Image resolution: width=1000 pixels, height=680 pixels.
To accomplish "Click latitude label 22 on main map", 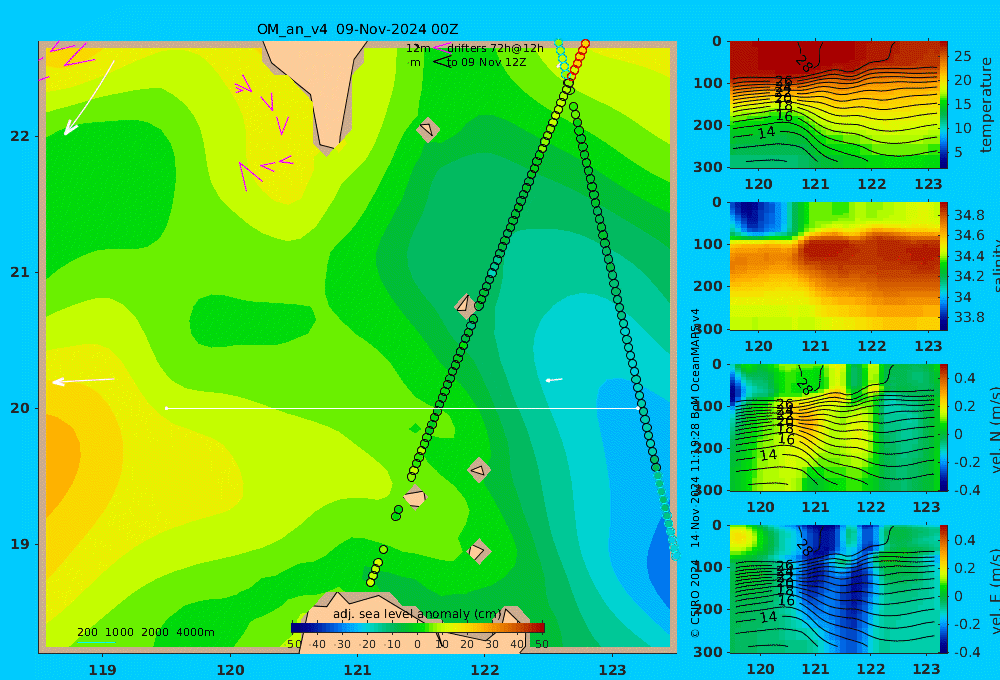I will (20, 136).
